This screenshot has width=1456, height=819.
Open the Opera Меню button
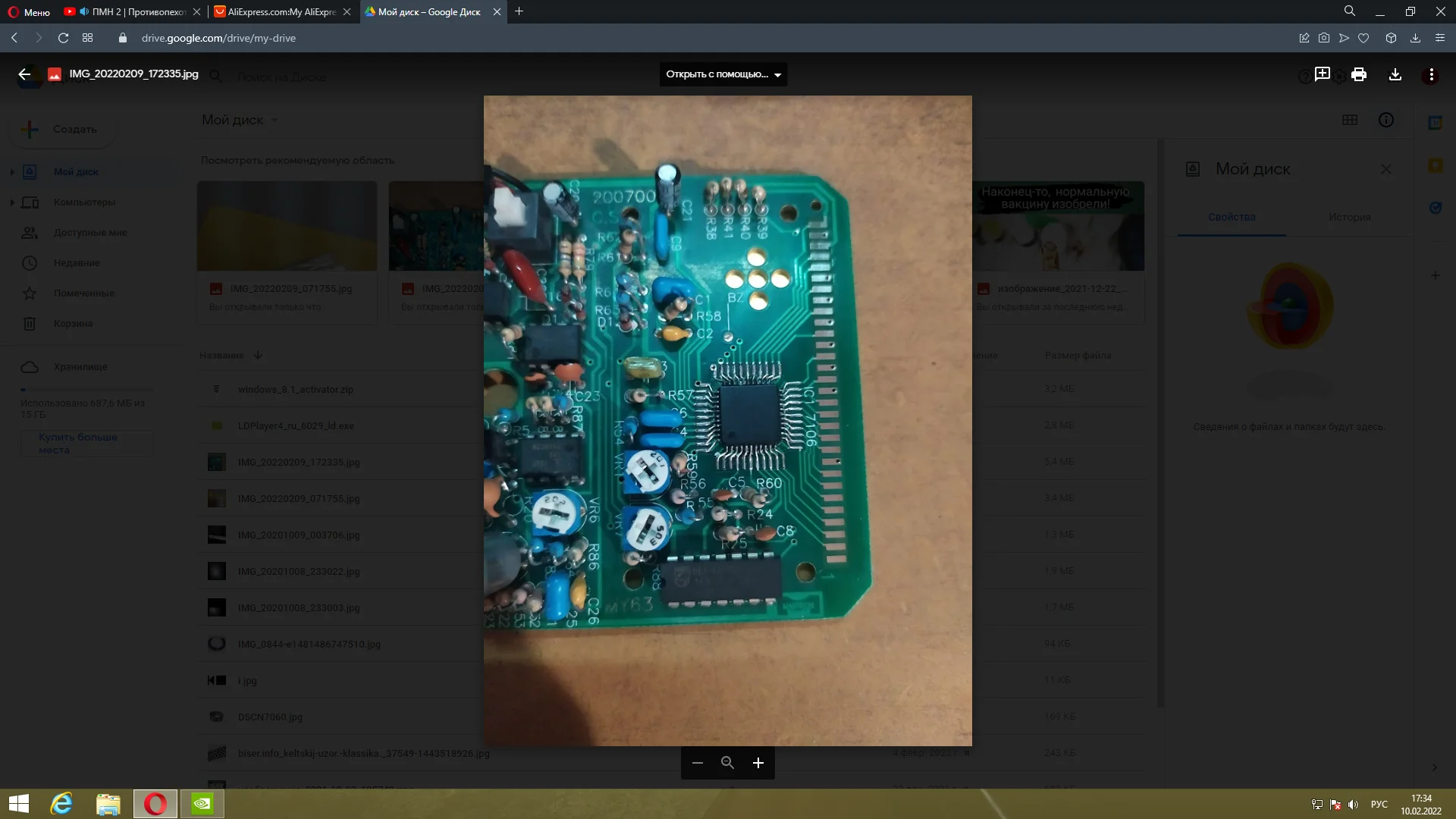pos(29,11)
